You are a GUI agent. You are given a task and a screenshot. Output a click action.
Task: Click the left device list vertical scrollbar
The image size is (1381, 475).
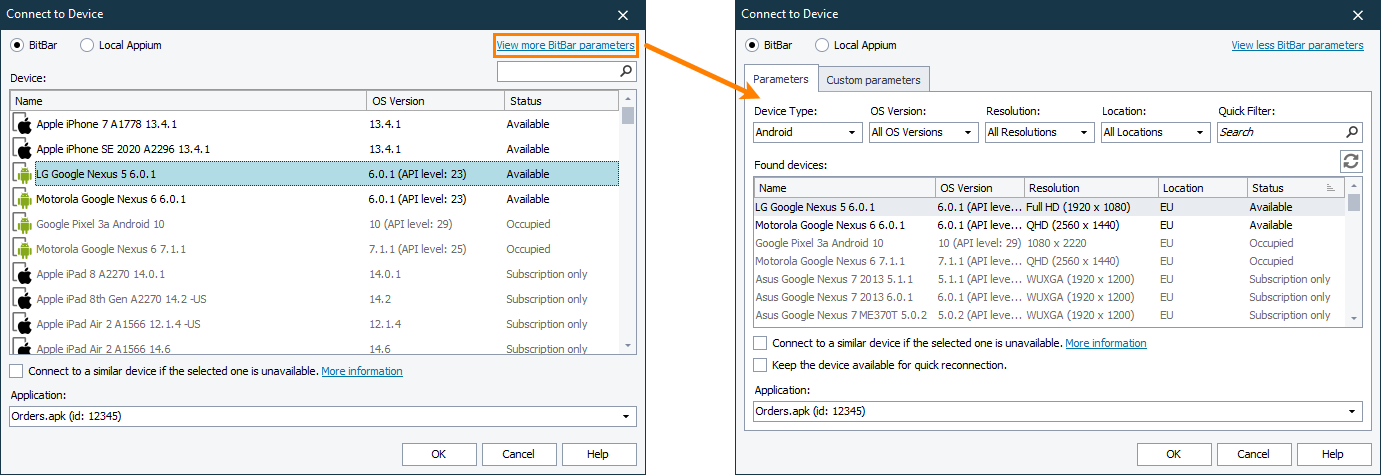pos(628,220)
